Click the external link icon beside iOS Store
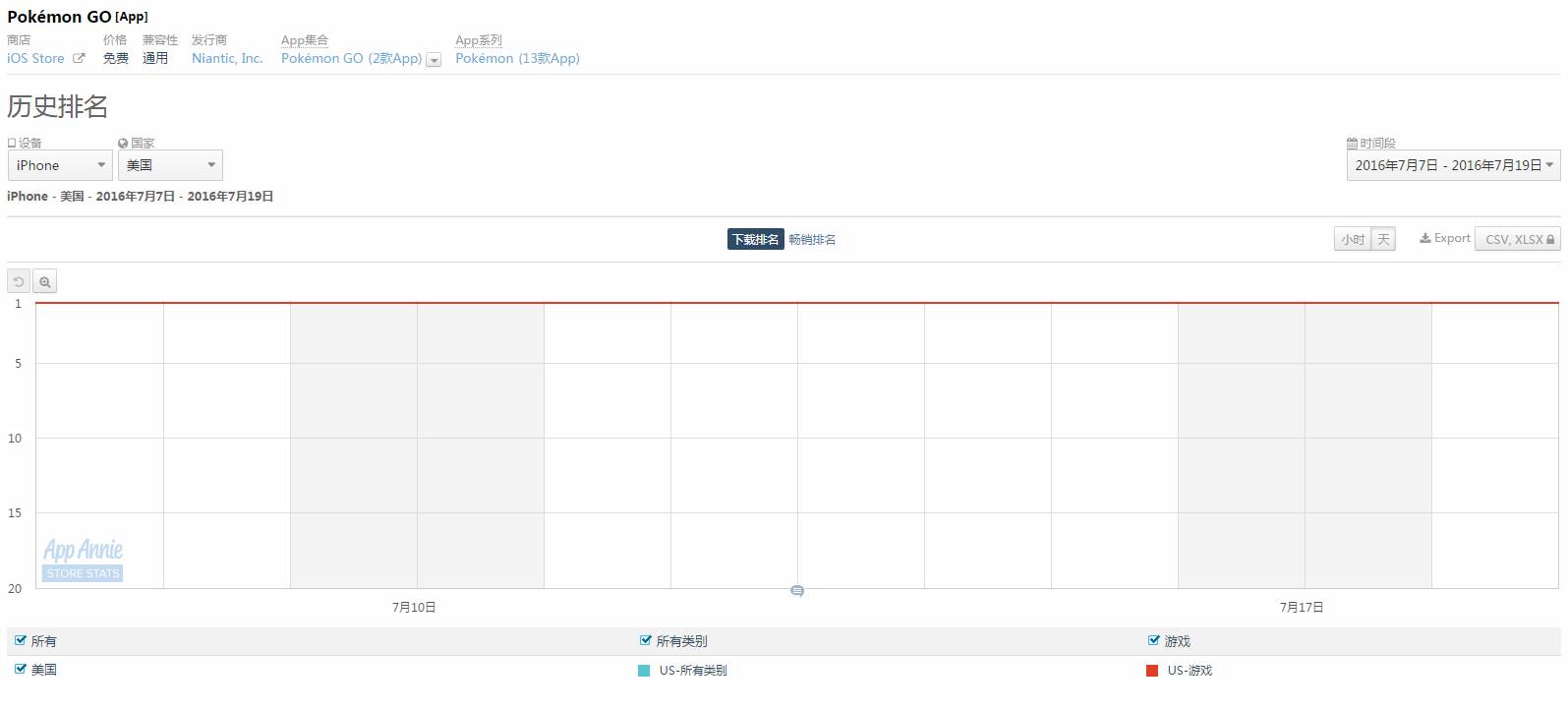 click(79, 59)
